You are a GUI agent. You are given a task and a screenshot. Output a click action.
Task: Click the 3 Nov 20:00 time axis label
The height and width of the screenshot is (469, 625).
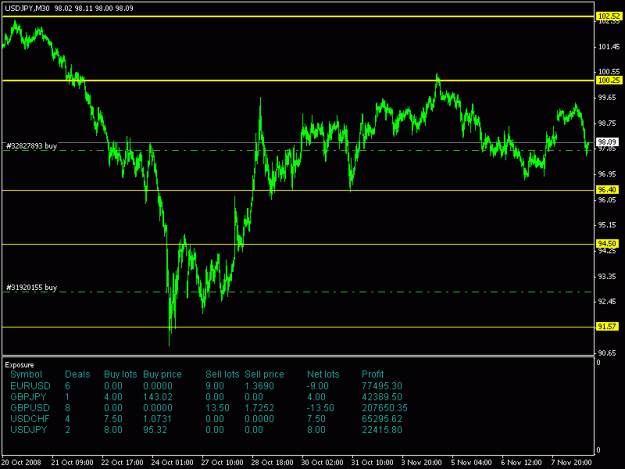(421, 463)
